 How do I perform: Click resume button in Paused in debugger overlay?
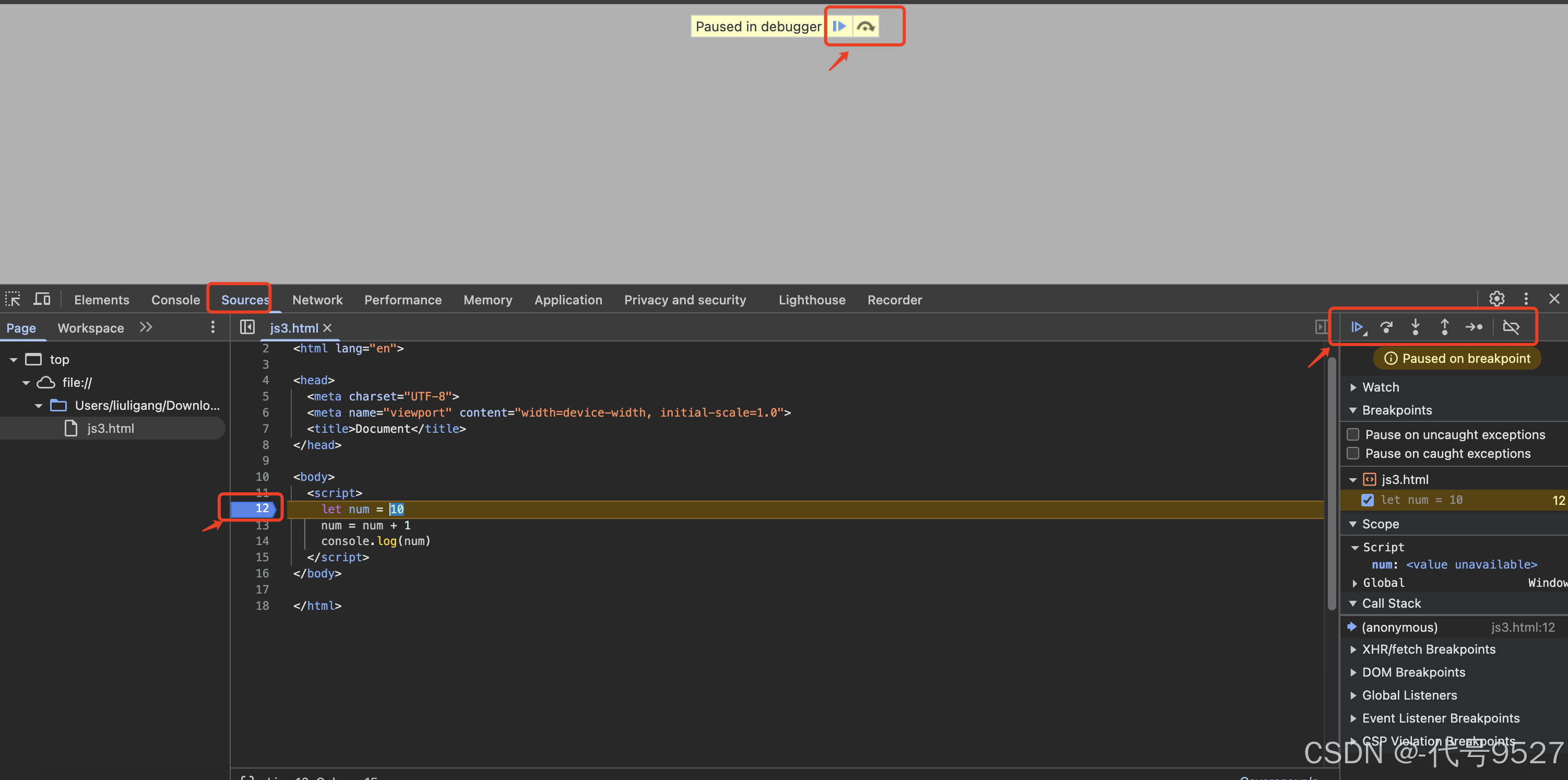click(839, 26)
